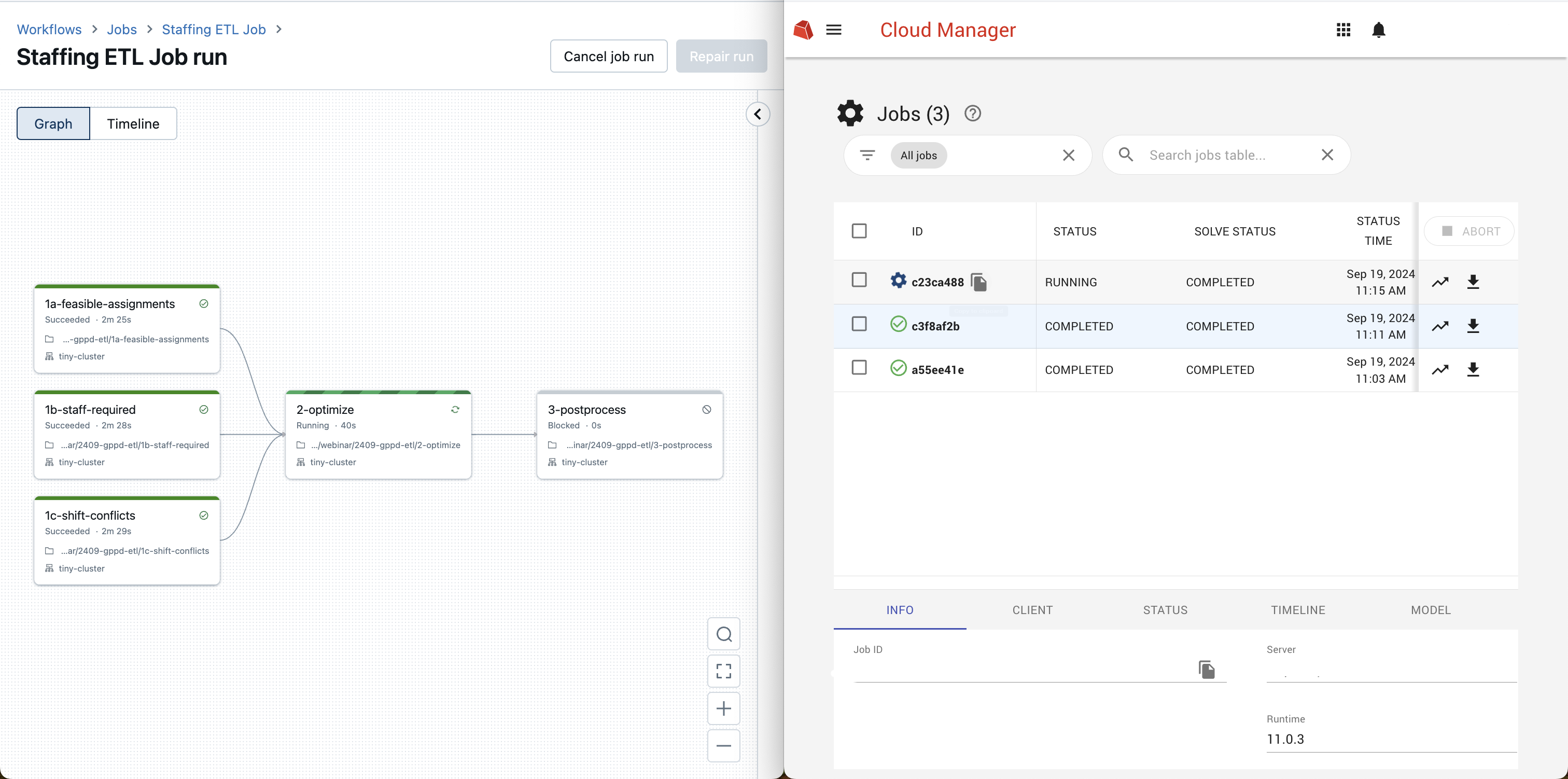Click the notifications bell icon
Image resolution: width=1568 pixels, height=779 pixels.
(x=1378, y=30)
